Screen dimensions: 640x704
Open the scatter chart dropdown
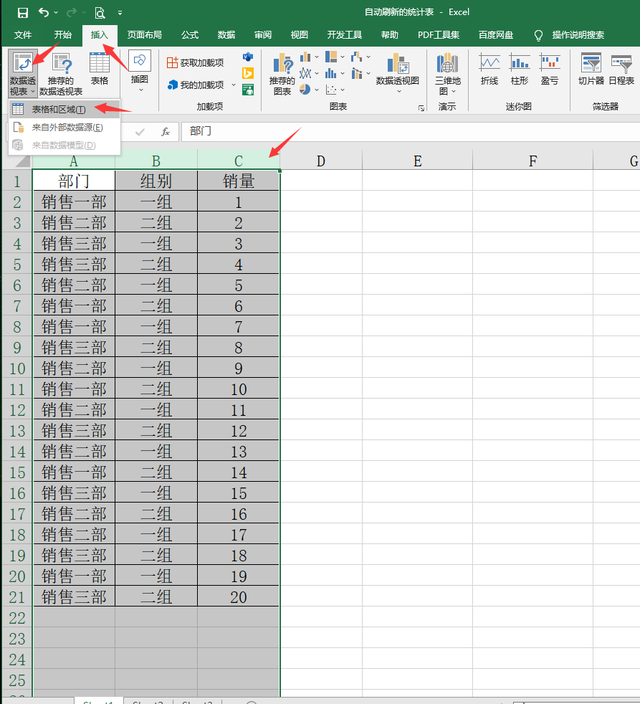pyautogui.click(x=342, y=90)
